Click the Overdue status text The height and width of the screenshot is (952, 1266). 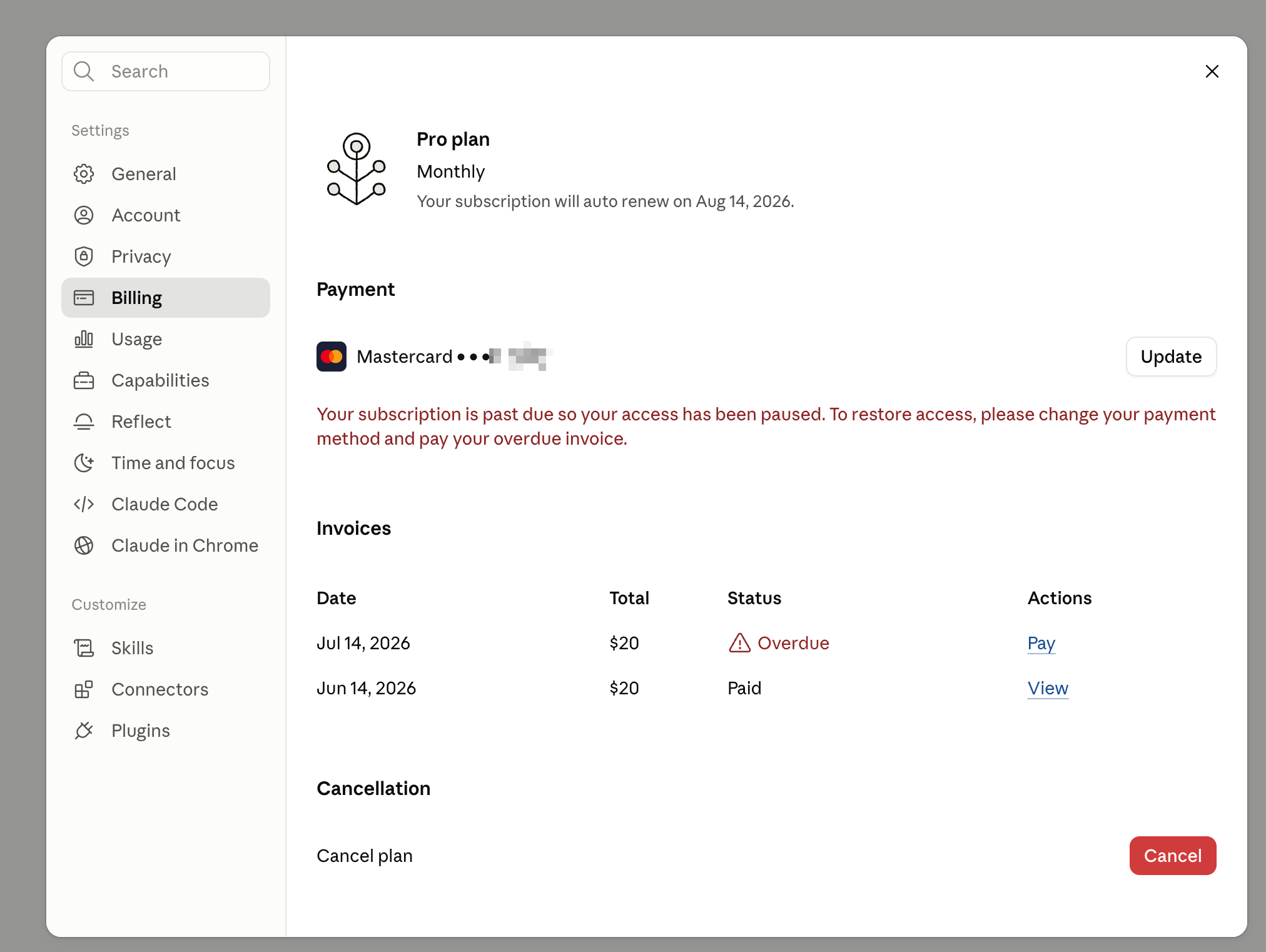[x=793, y=643]
